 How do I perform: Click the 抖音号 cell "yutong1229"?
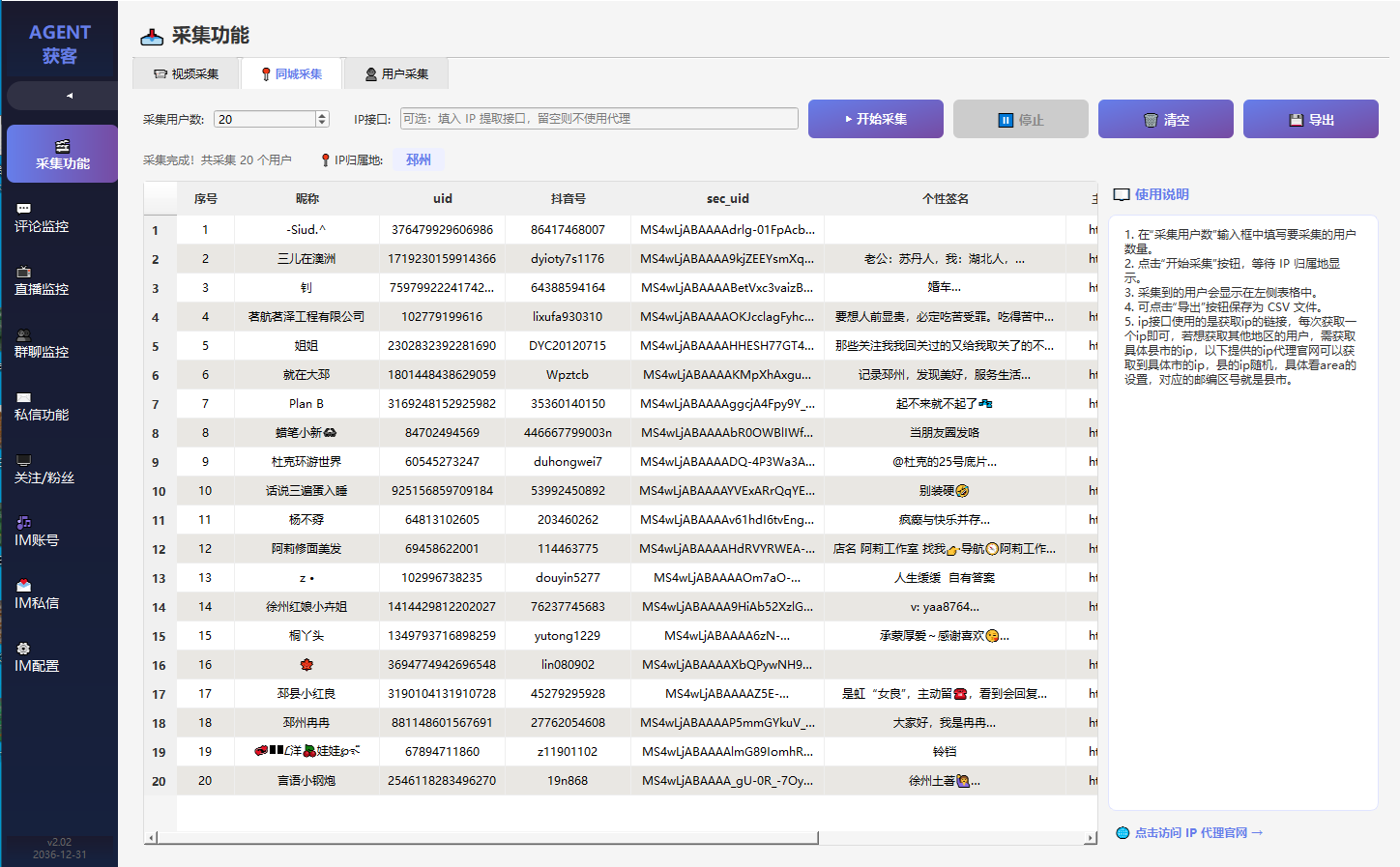point(568,636)
